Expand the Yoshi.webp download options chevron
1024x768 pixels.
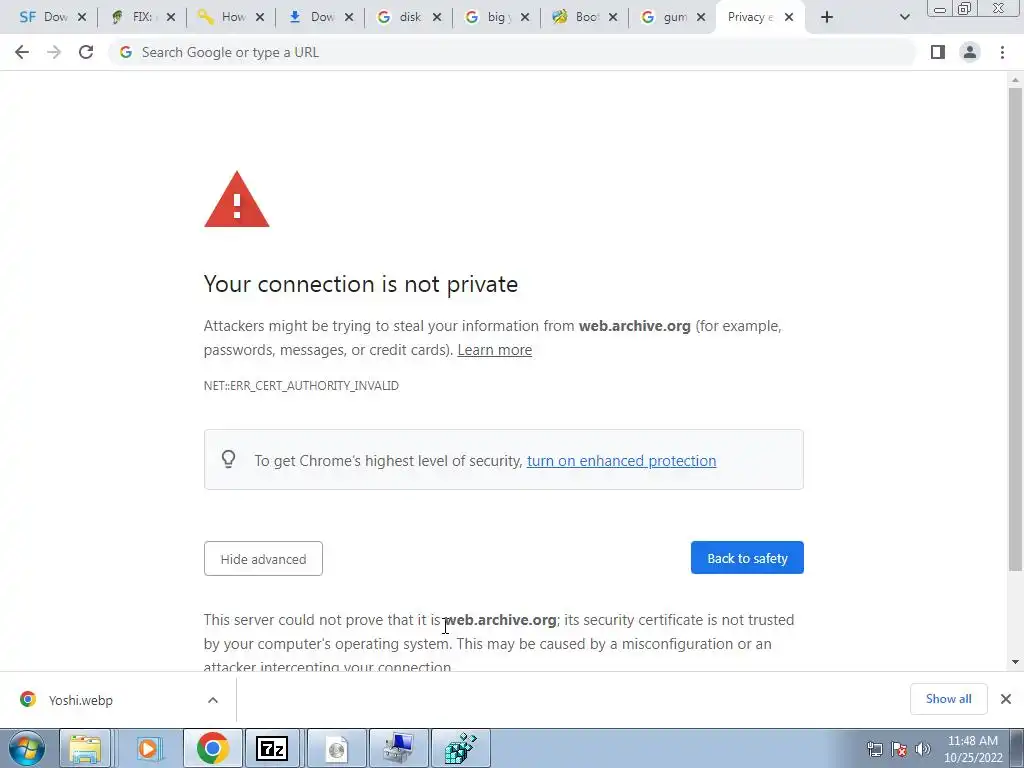(x=213, y=700)
